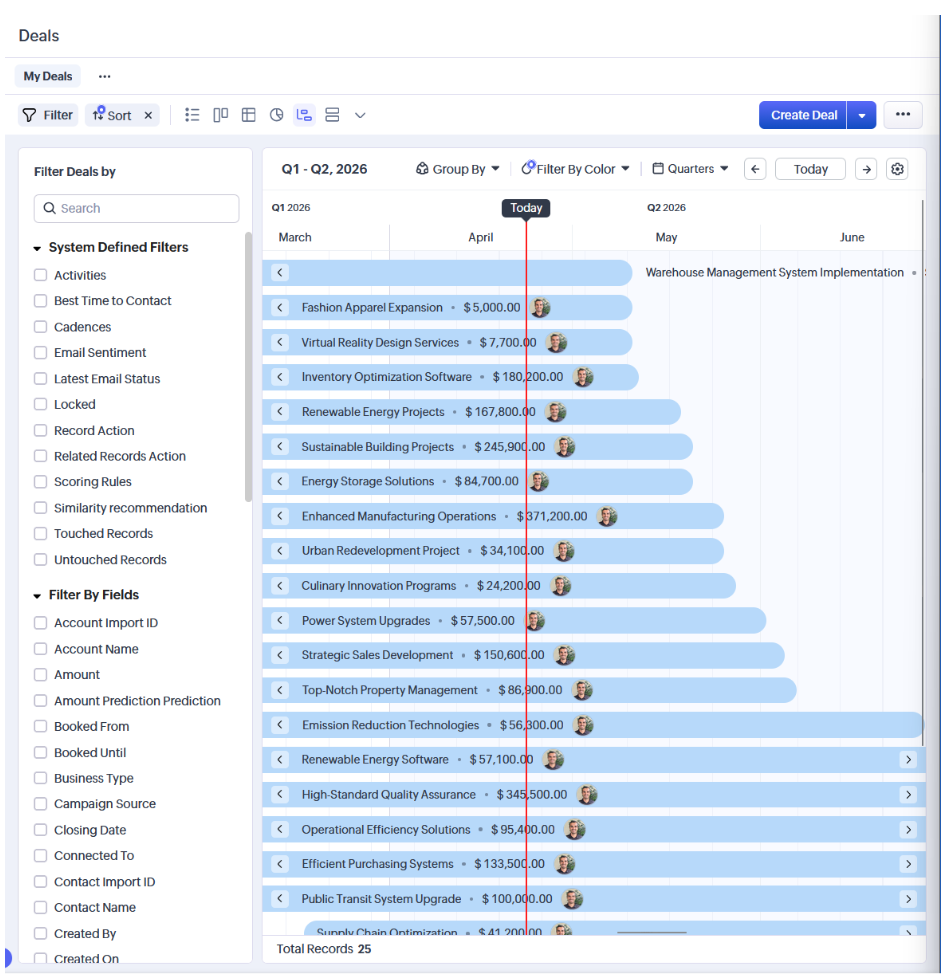Open the table sheet view icon
This screenshot has width=945, height=976.
pos(249,115)
